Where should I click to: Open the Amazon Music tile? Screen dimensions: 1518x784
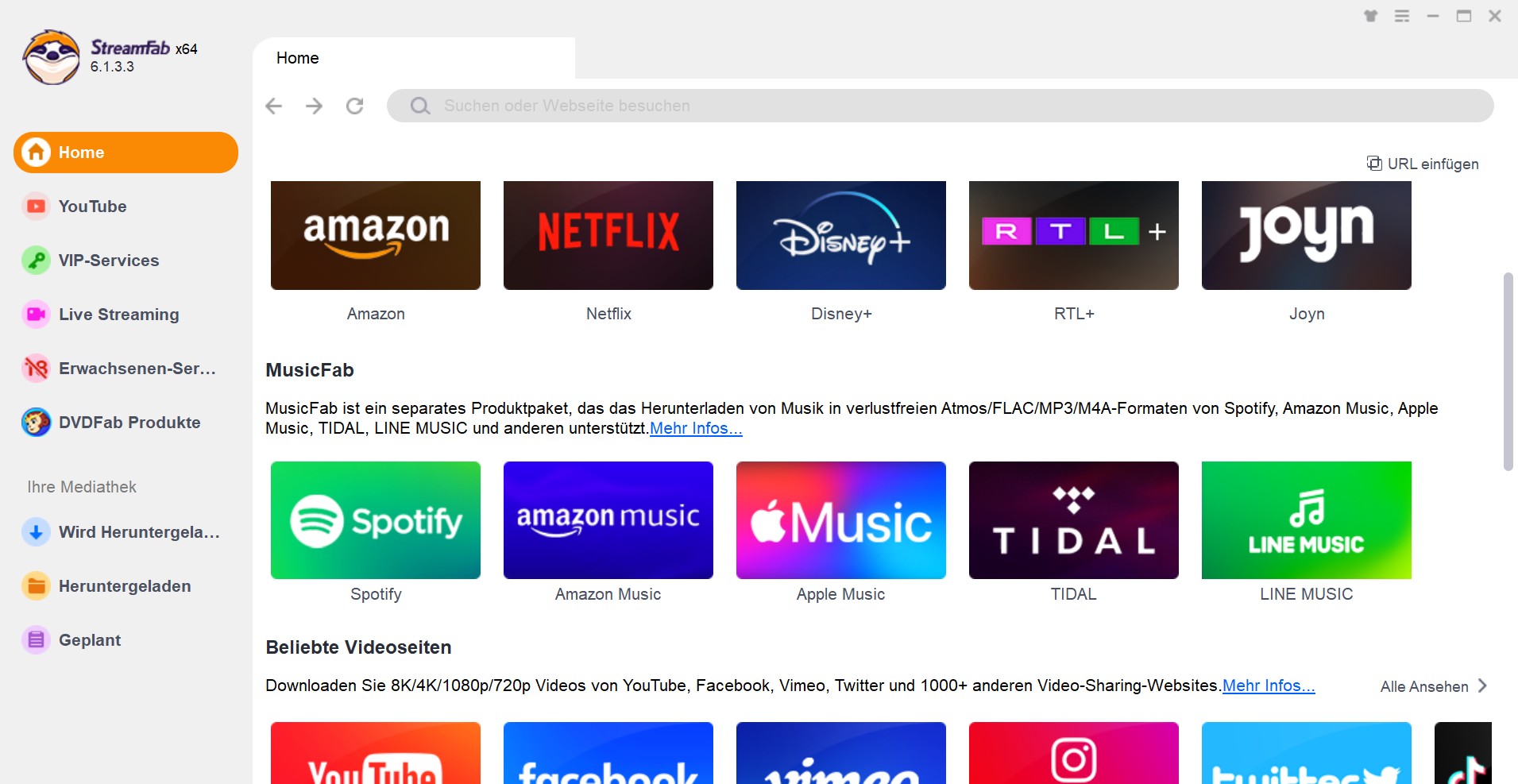[x=608, y=520]
